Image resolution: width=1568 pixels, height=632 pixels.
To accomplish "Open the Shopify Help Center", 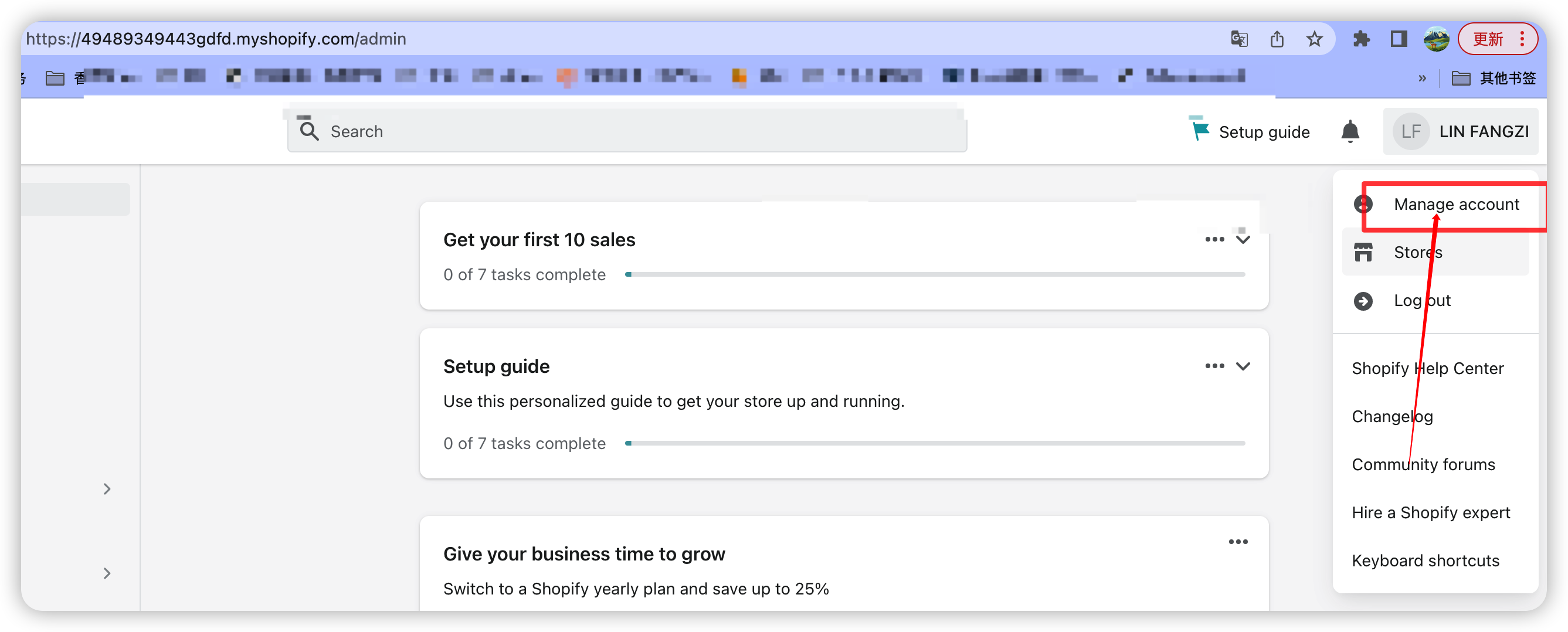I will 1428,368.
